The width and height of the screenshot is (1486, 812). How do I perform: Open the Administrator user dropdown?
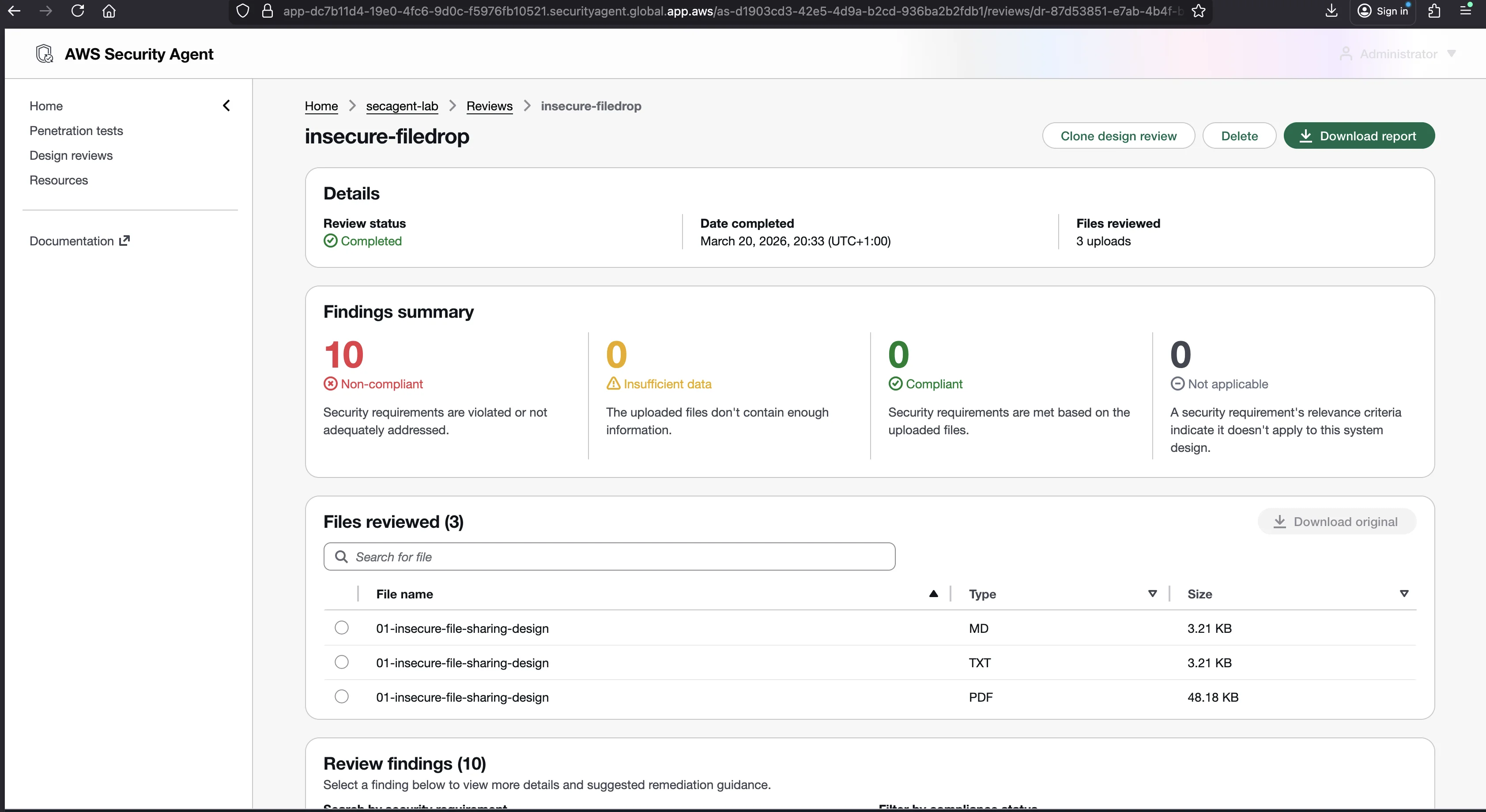[1398, 54]
